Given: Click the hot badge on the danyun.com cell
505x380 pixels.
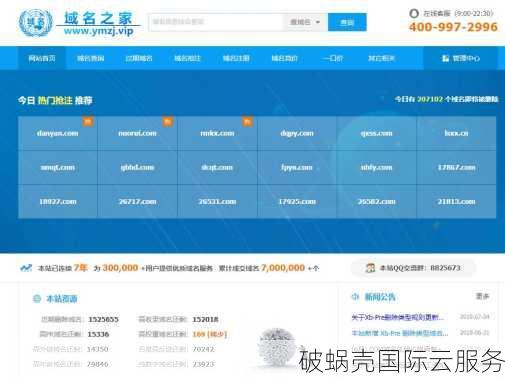Looking at the screenshot, I should coord(88,122).
